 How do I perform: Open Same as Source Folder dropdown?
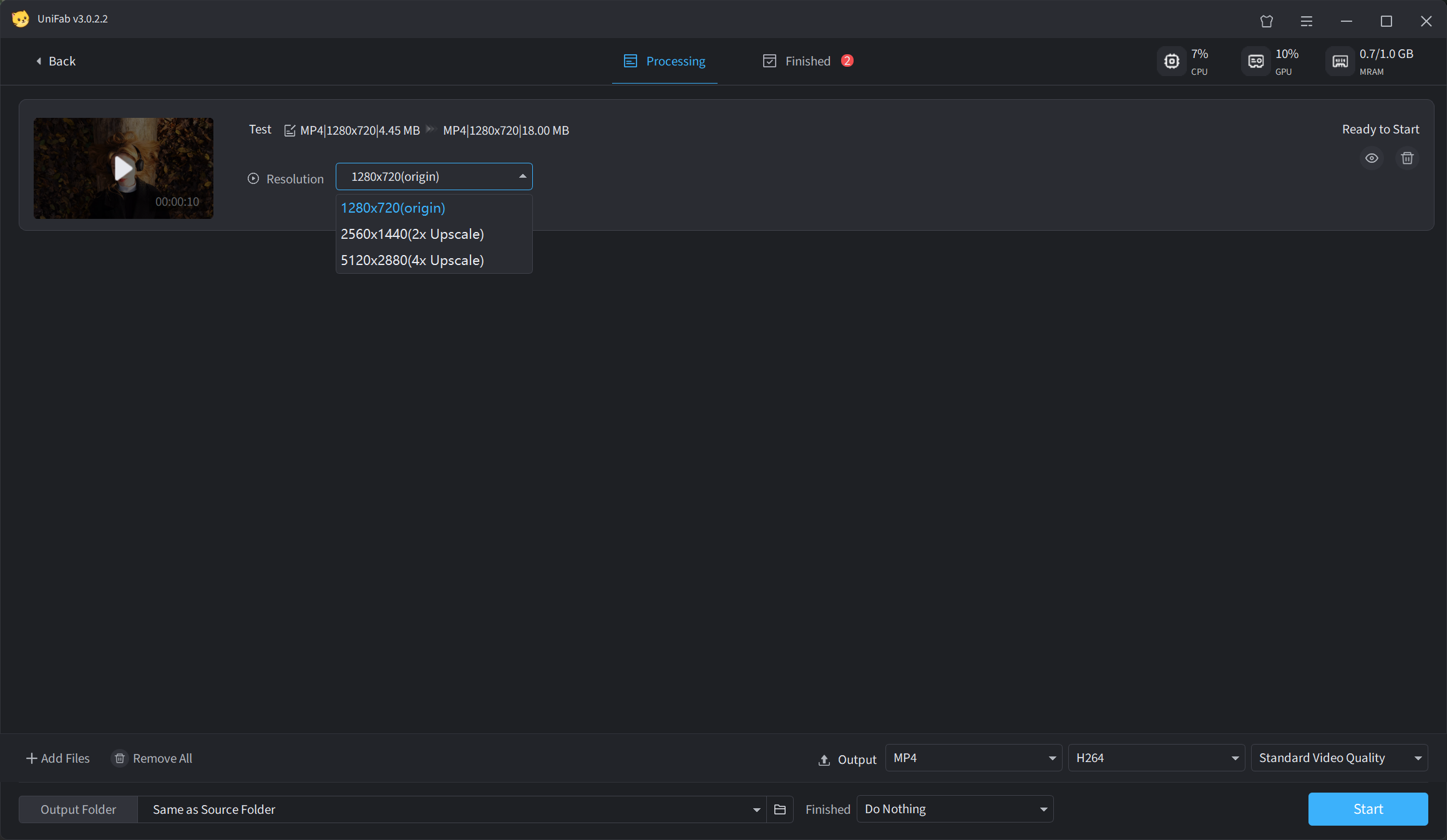click(x=452, y=809)
